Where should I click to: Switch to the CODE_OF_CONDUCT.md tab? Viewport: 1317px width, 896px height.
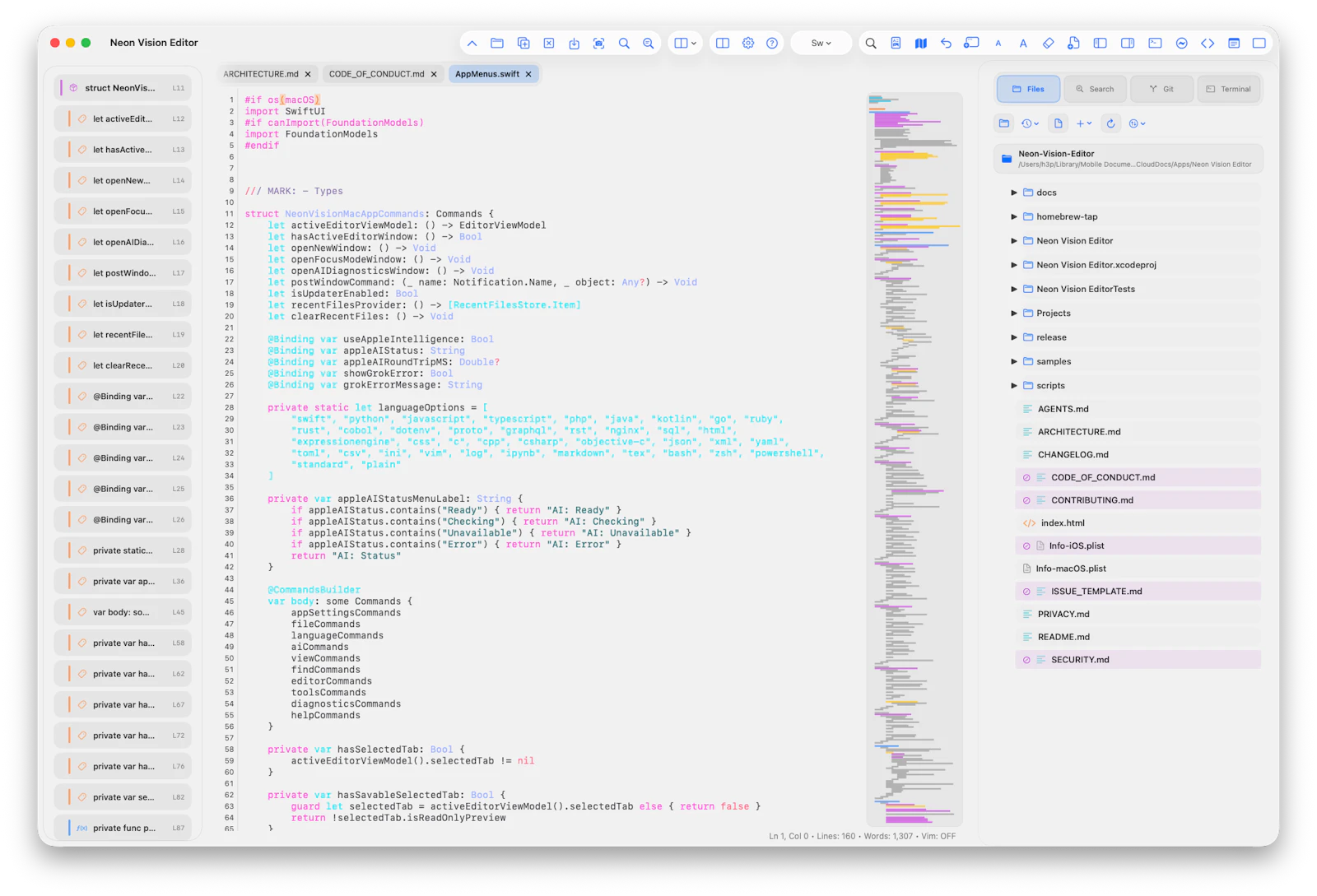coord(377,74)
